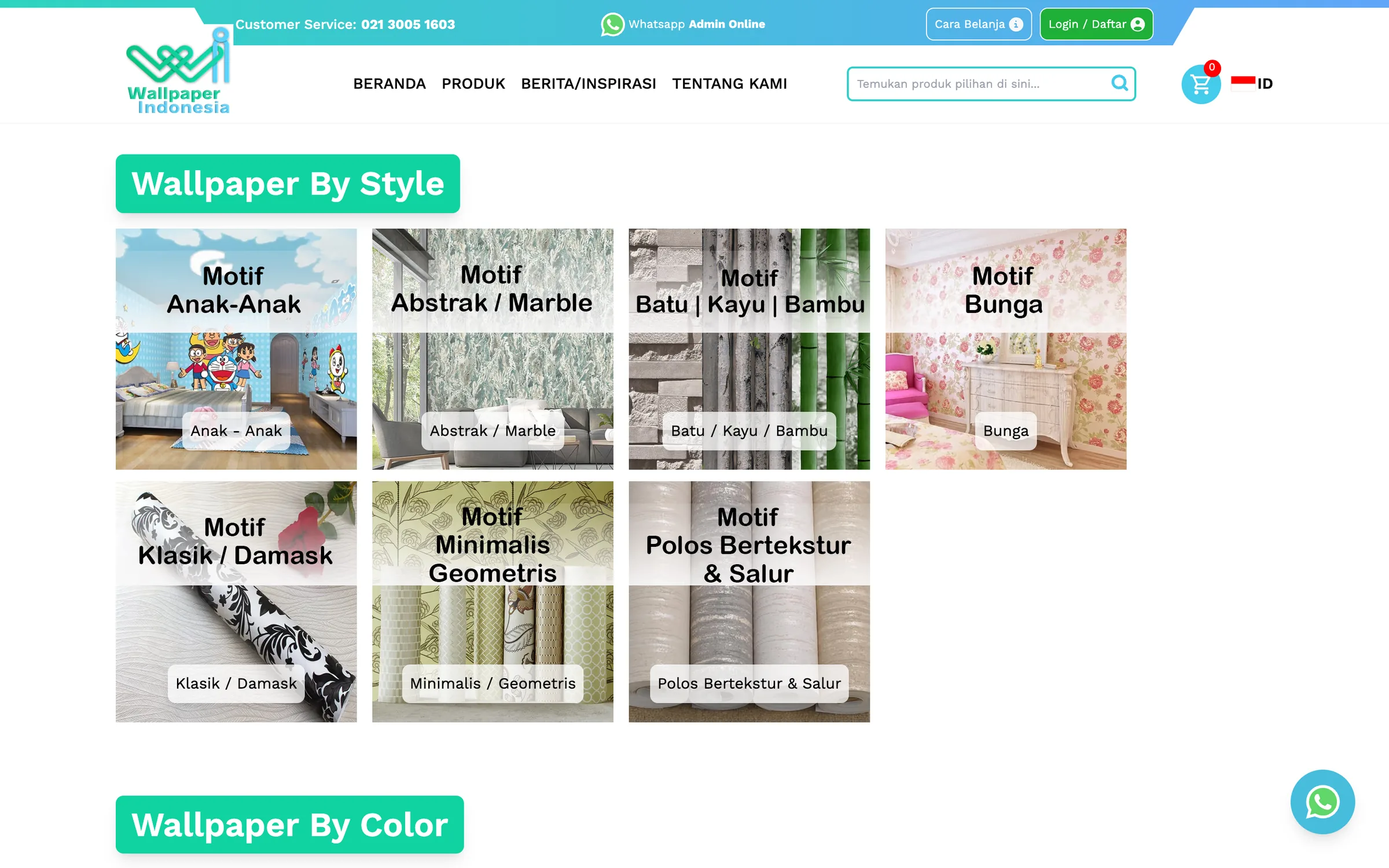The width and height of the screenshot is (1389, 868).
Task: Open Motif Batu | Kayu | Bambu thumbnail
Action: (749, 349)
